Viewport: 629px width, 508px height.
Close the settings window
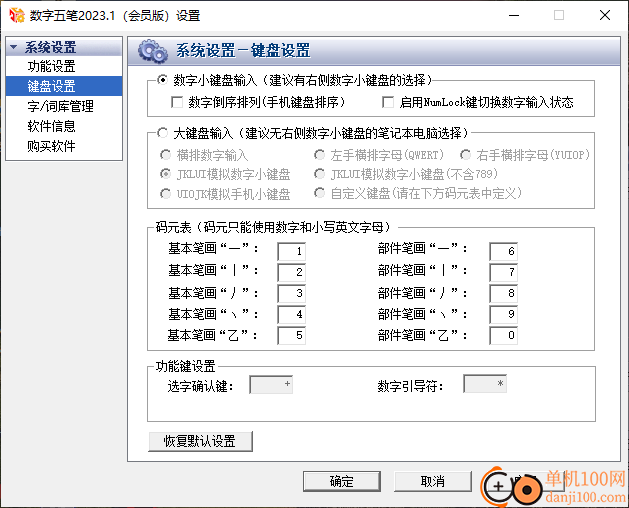click(605, 15)
